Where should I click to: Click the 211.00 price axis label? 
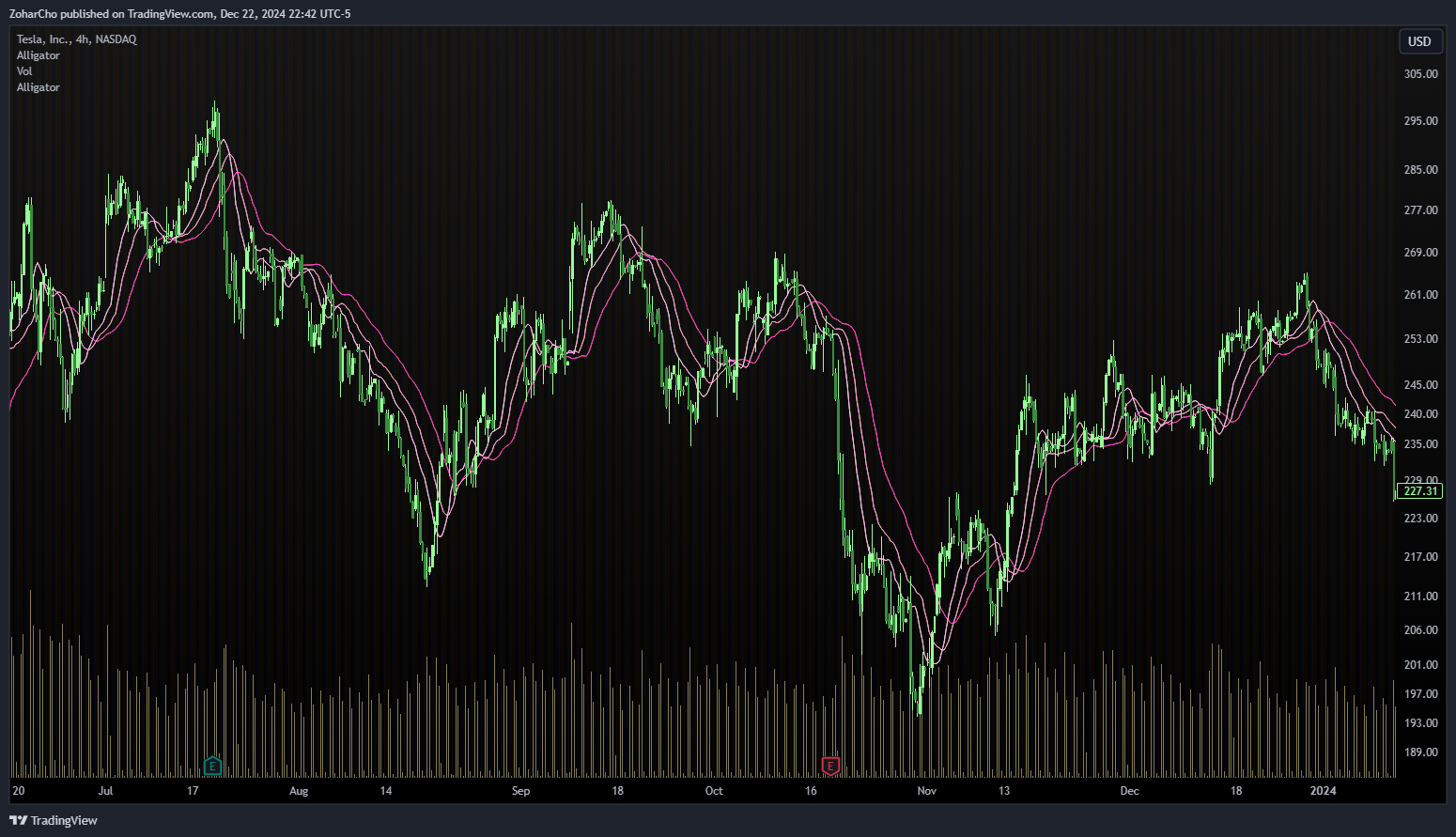pos(1420,597)
